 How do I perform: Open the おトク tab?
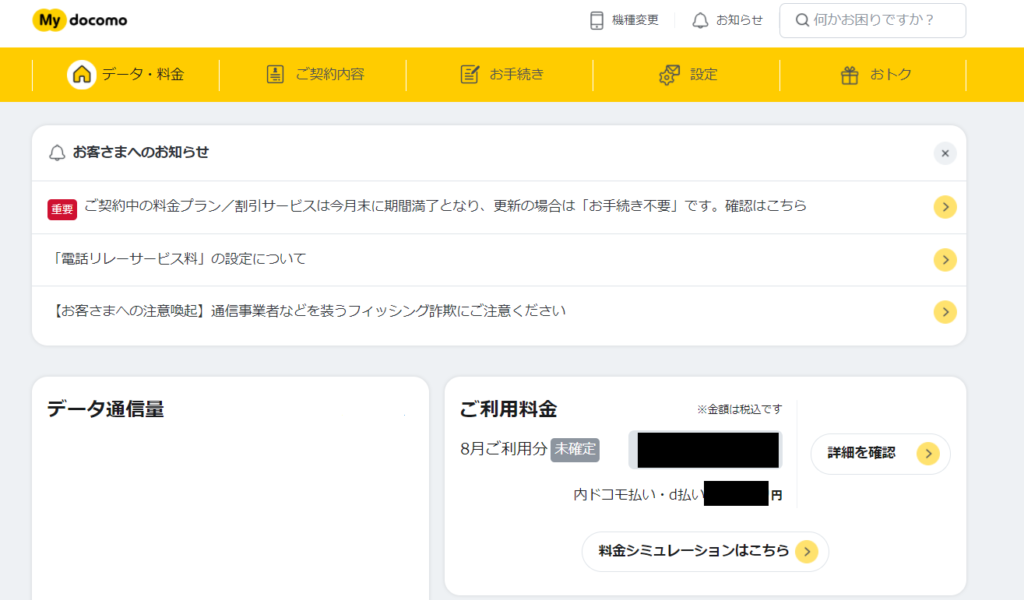[873, 74]
